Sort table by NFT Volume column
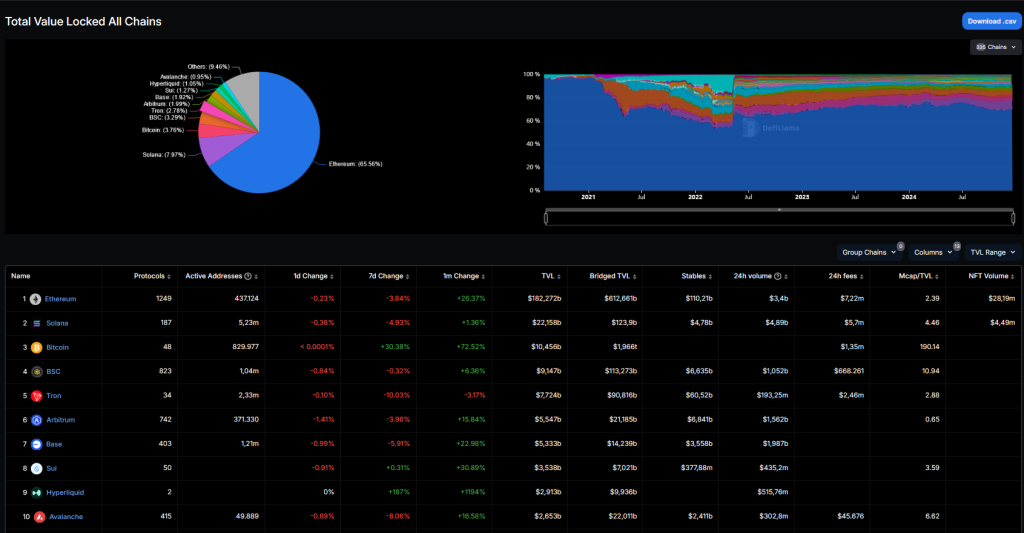Viewport: 1024px width, 533px height. coord(991,276)
